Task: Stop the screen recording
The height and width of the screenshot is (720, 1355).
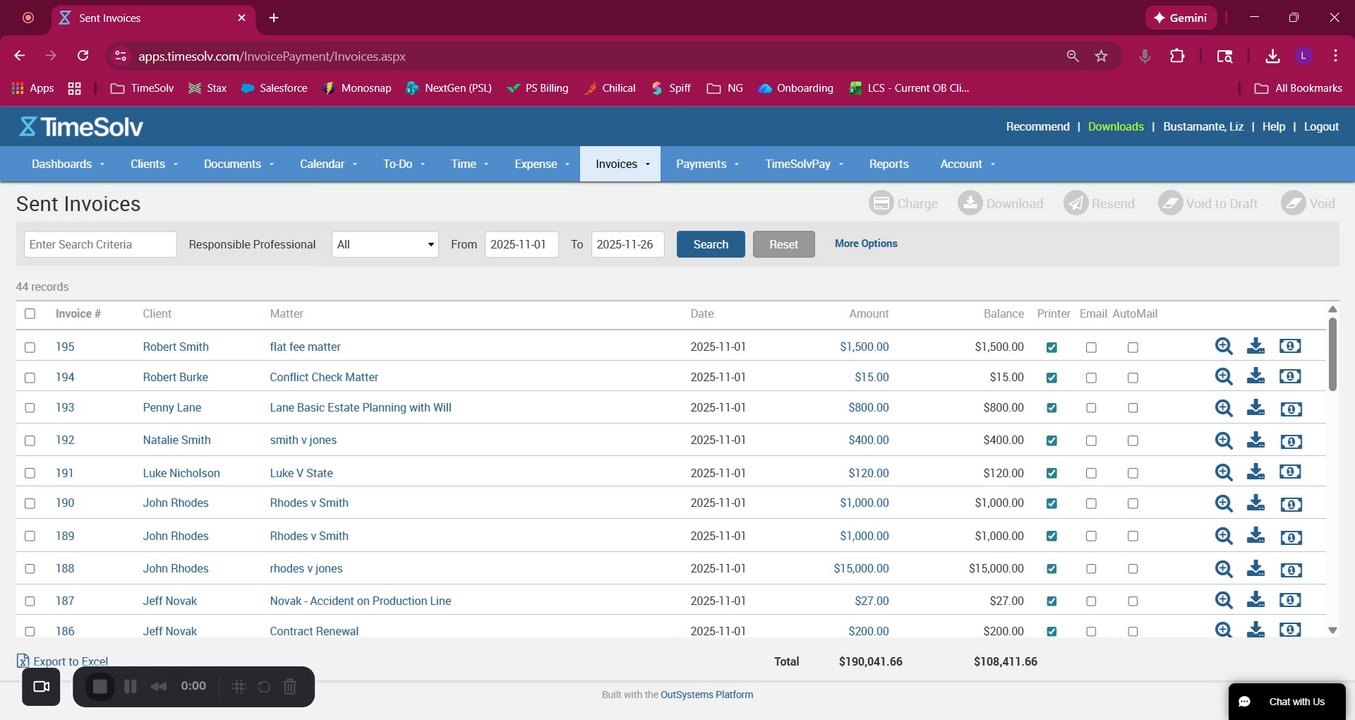Action: point(100,686)
